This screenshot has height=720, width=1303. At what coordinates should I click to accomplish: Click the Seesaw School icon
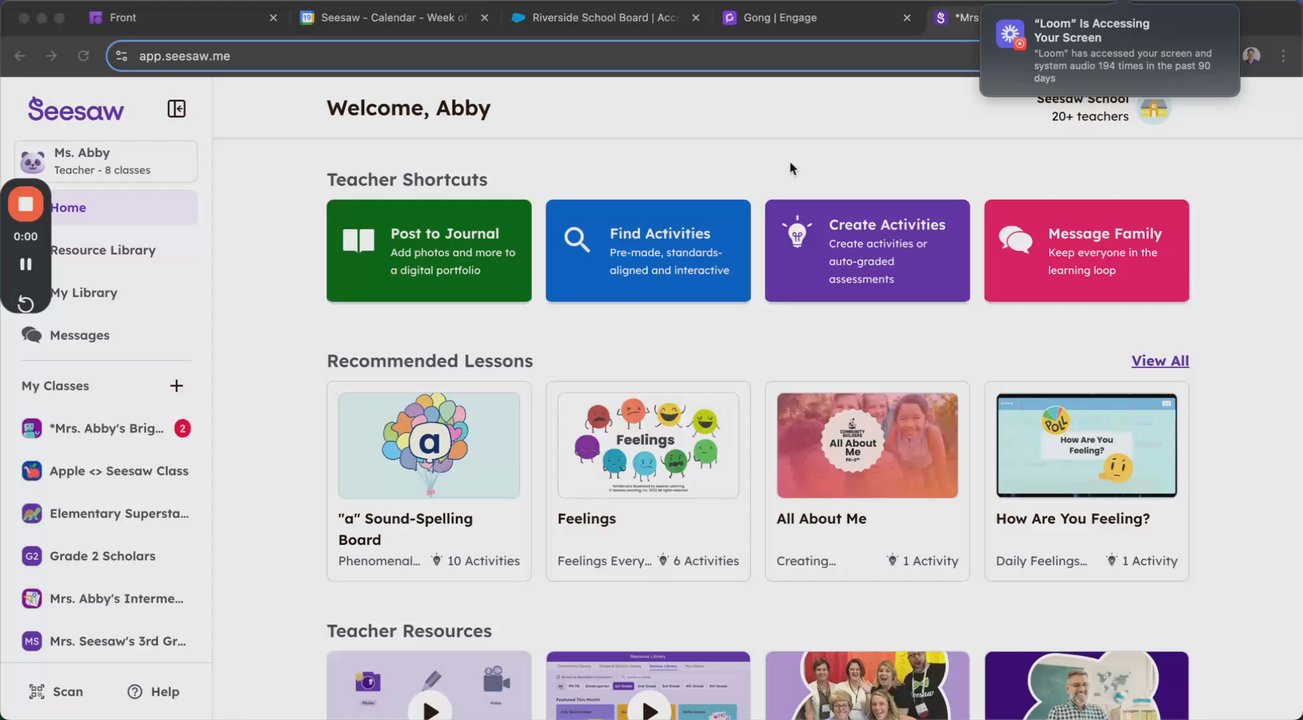(x=1154, y=109)
